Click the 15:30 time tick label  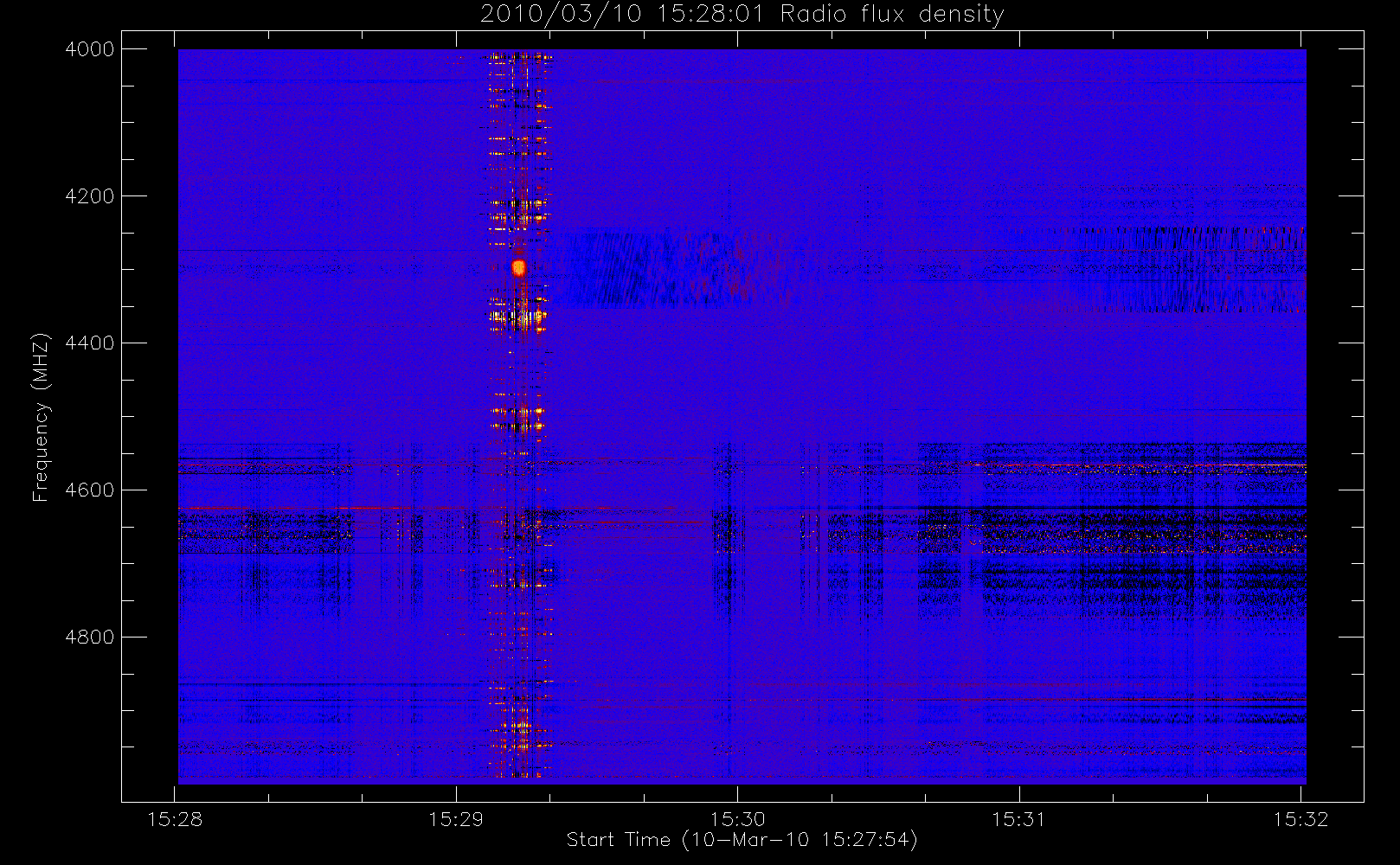coord(738,819)
